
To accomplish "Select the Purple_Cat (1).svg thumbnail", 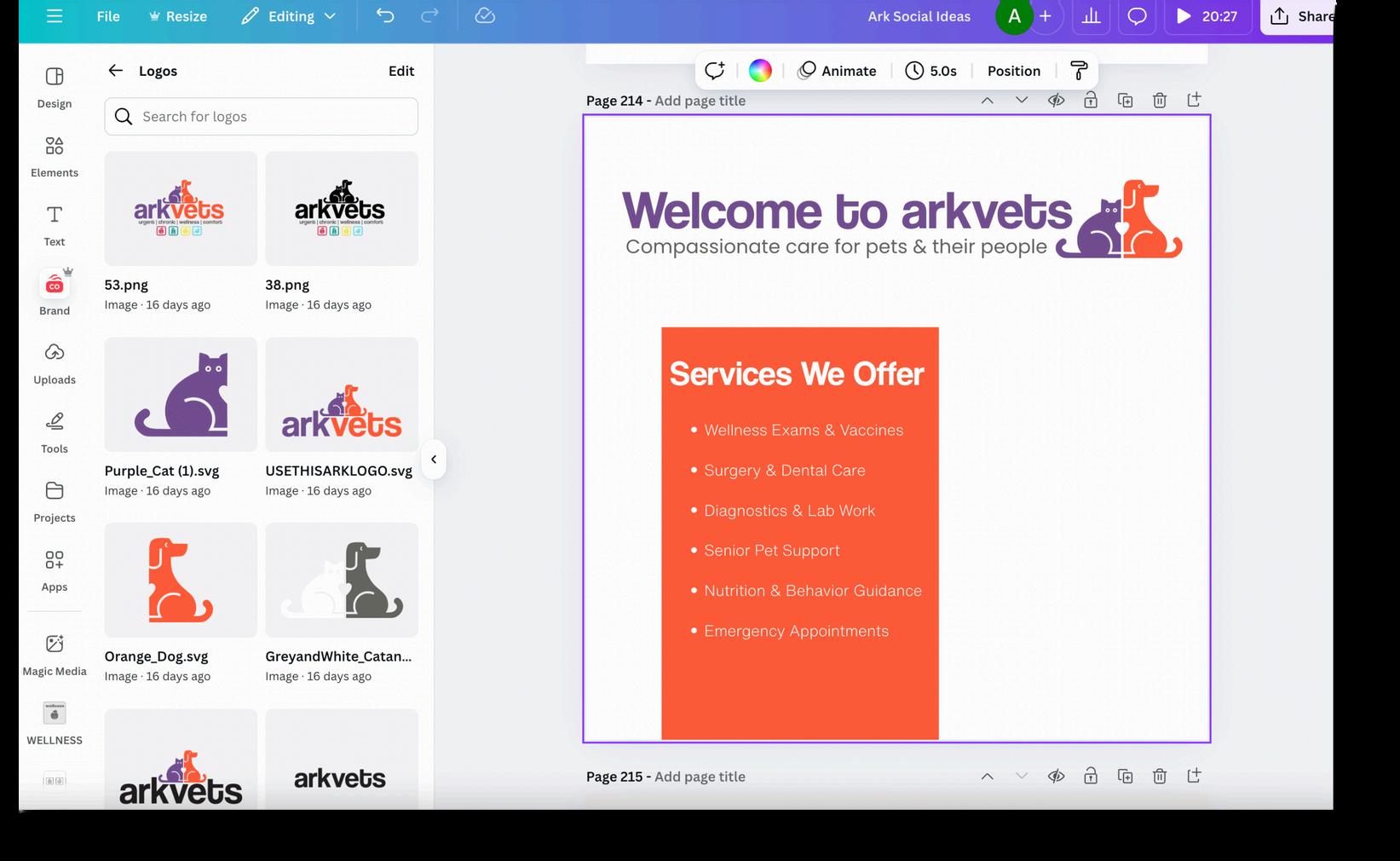I will click(181, 395).
